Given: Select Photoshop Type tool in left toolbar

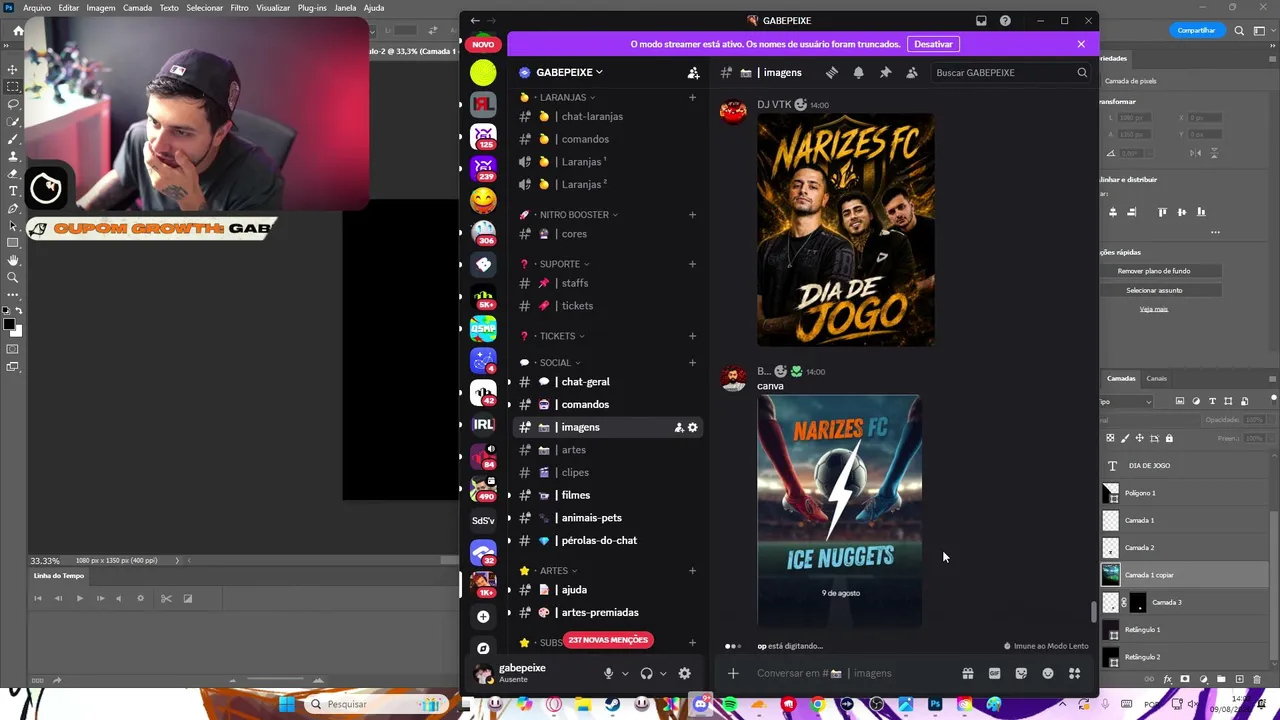Looking at the screenshot, I should pyautogui.click(x=13, y=190).
